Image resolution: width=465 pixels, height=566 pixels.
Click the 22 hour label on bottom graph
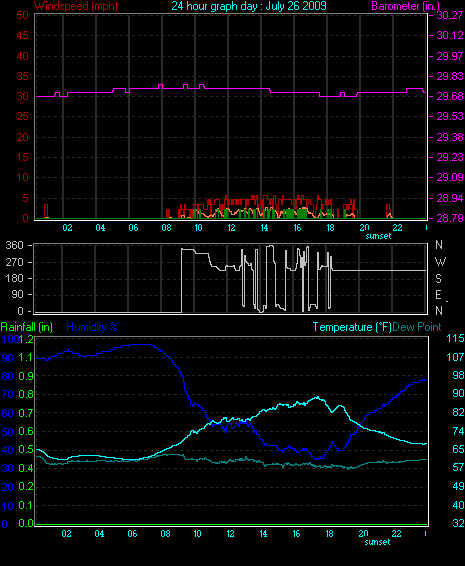[396, 534]
